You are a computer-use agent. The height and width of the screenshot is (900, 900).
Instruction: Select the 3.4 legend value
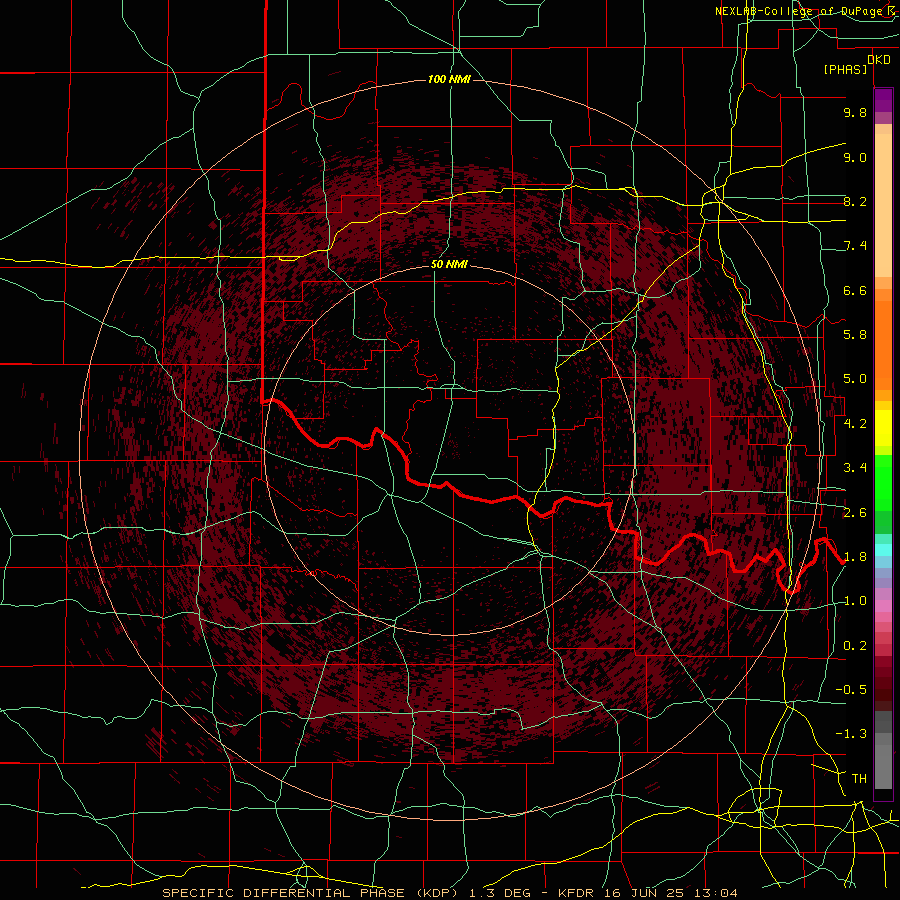point(855,468)
